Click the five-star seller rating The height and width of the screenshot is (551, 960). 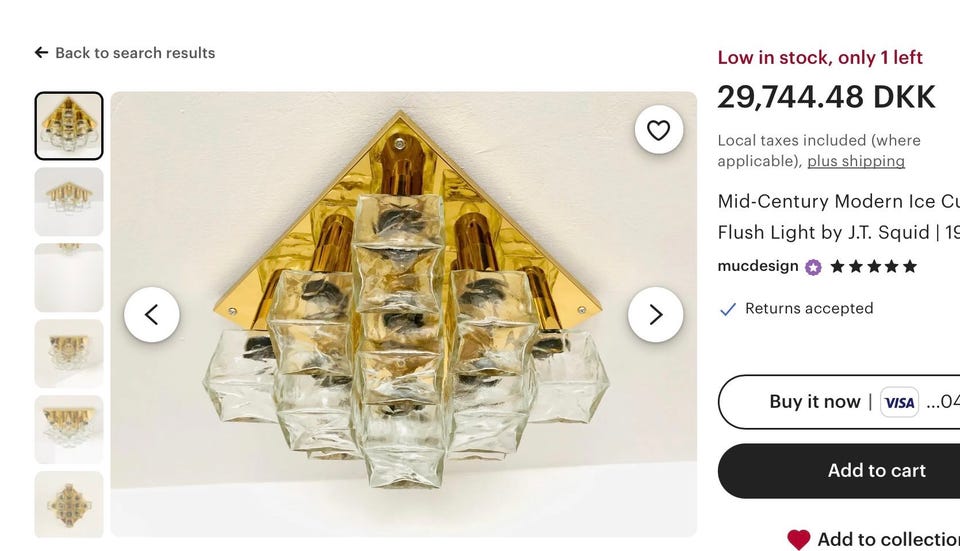click(x=873, y=267)
